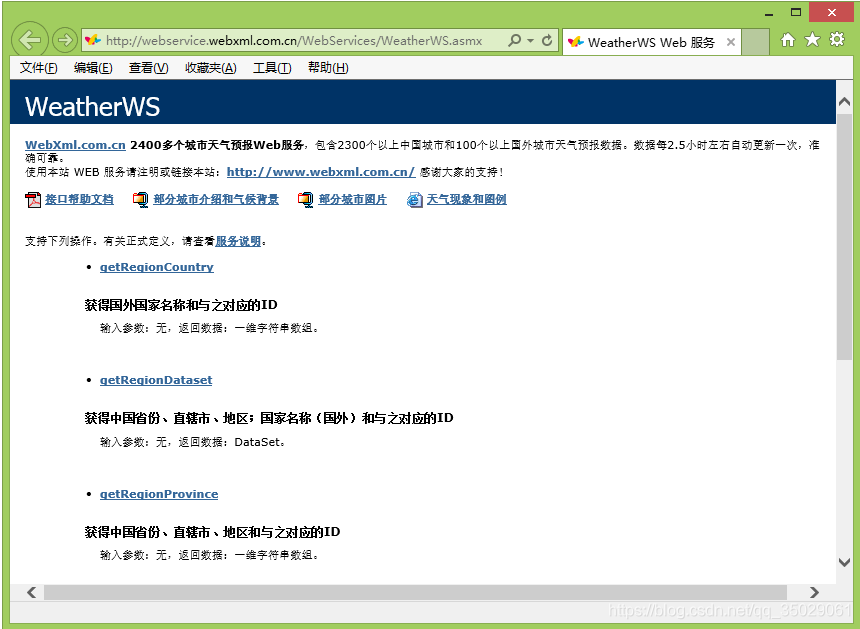Close the WeatherWS Web 服务 tab
The height and width of the screenshot is (629, 860).
[x=731, y=42]
